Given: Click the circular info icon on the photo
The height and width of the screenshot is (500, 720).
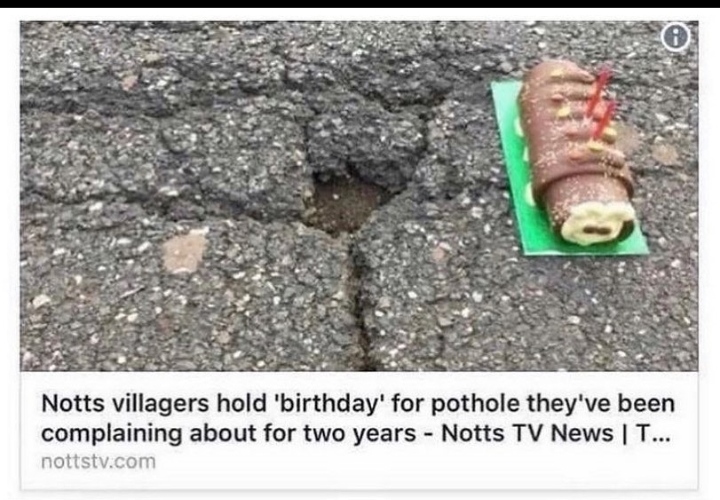Looking at the screenshot, I should click(x=676, y=37).
